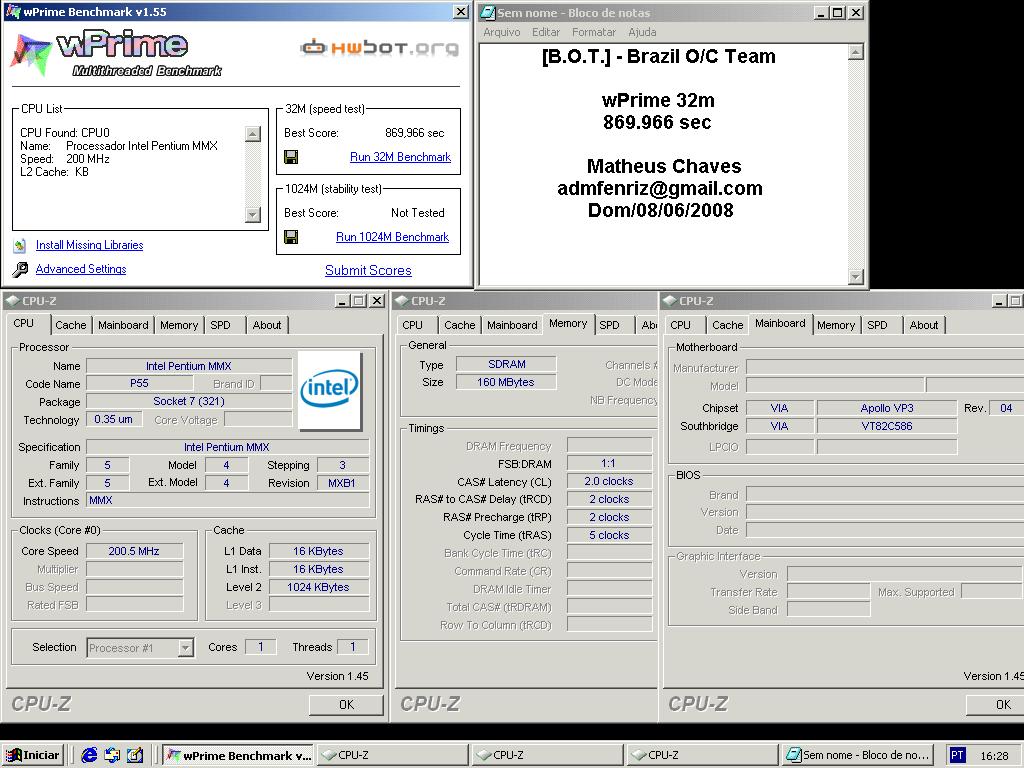This screenshot has width=1024, height=768.
Task: Switch to Memory tab in first CPU-Z window
Action: (179, 325)
